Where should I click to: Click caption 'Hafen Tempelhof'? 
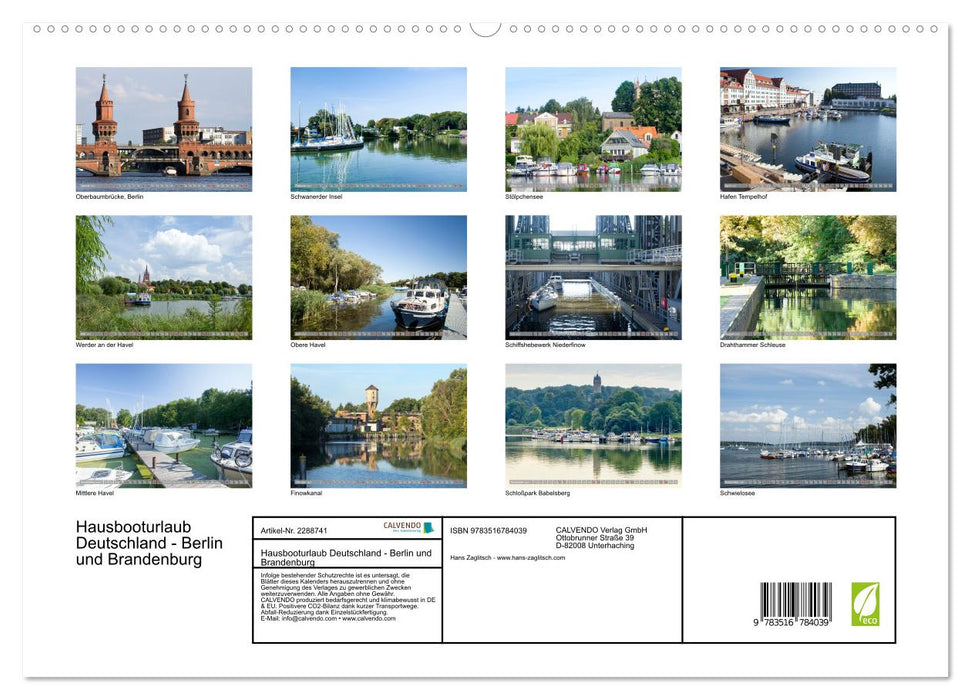pos(743,197)
